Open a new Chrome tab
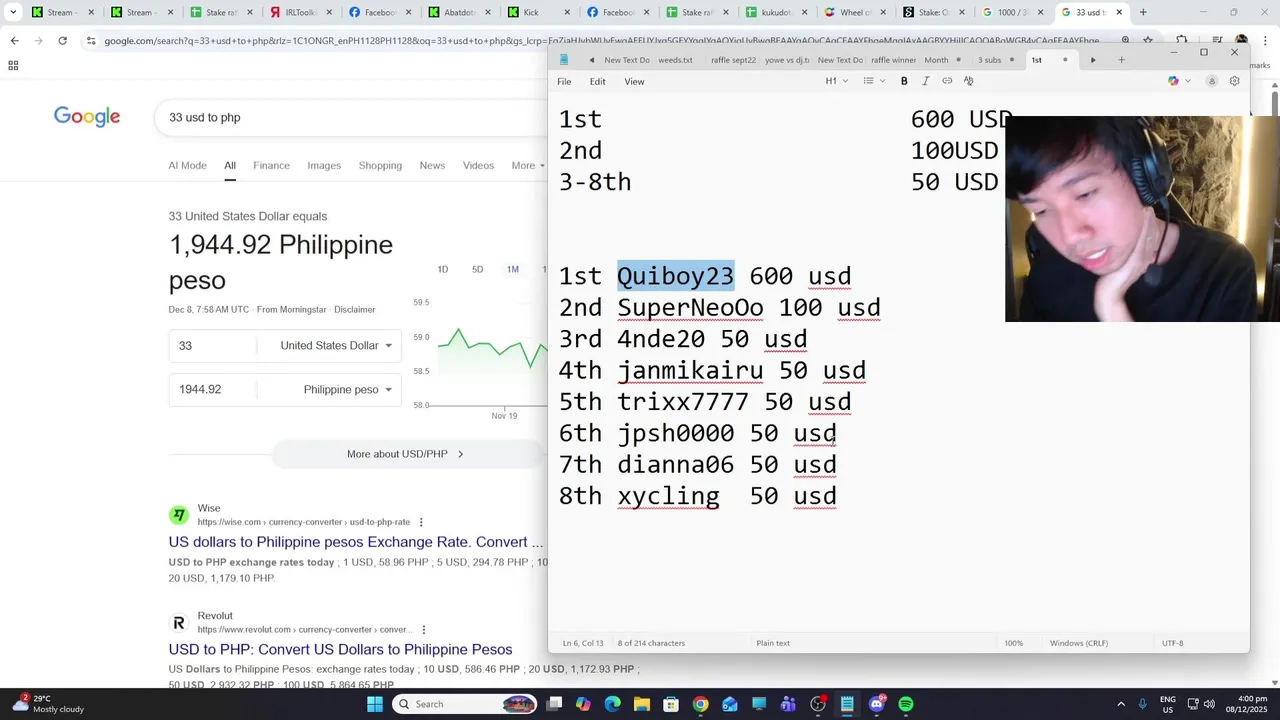Viewport: 1280px width, 720px height. coord(1143,13)
